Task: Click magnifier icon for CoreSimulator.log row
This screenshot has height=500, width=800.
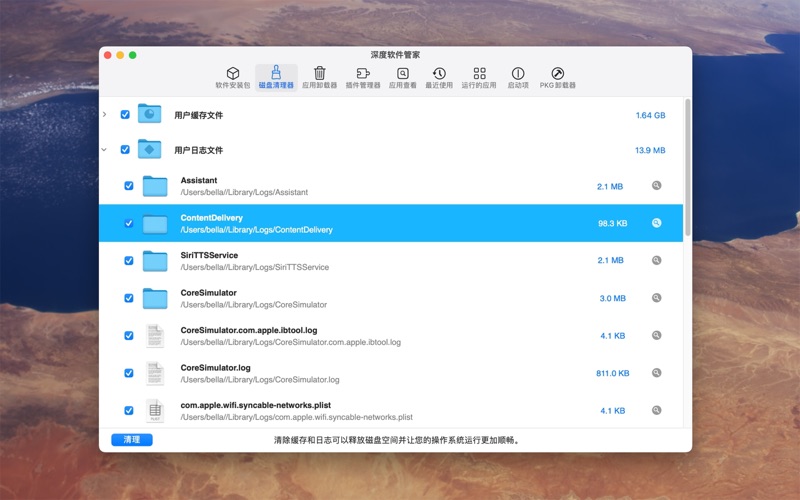Action: [657, 373]
